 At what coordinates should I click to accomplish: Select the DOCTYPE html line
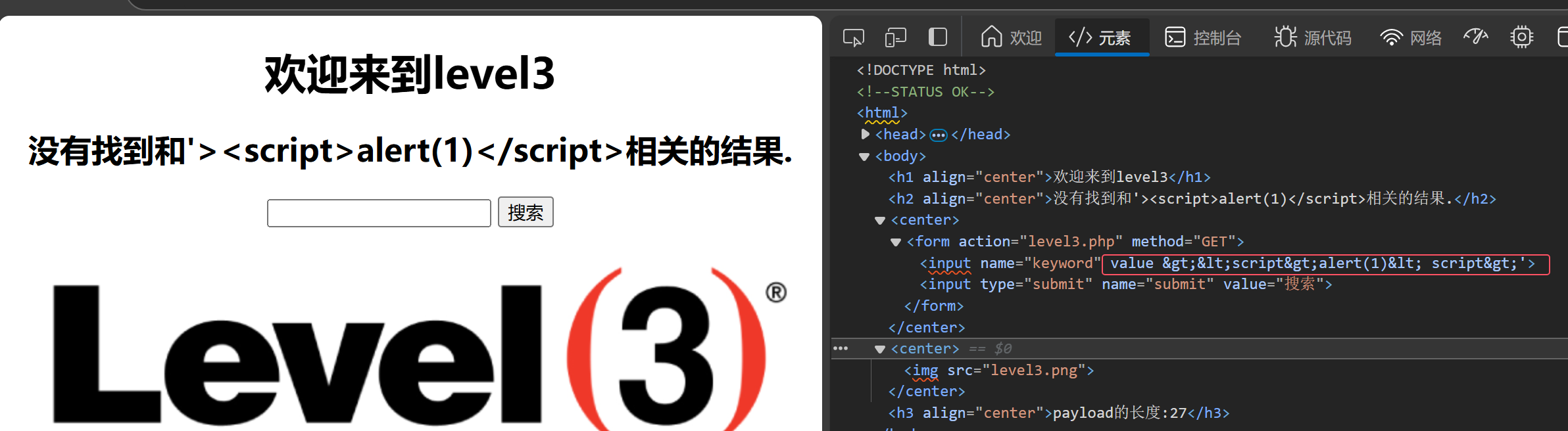pos(921,70)
